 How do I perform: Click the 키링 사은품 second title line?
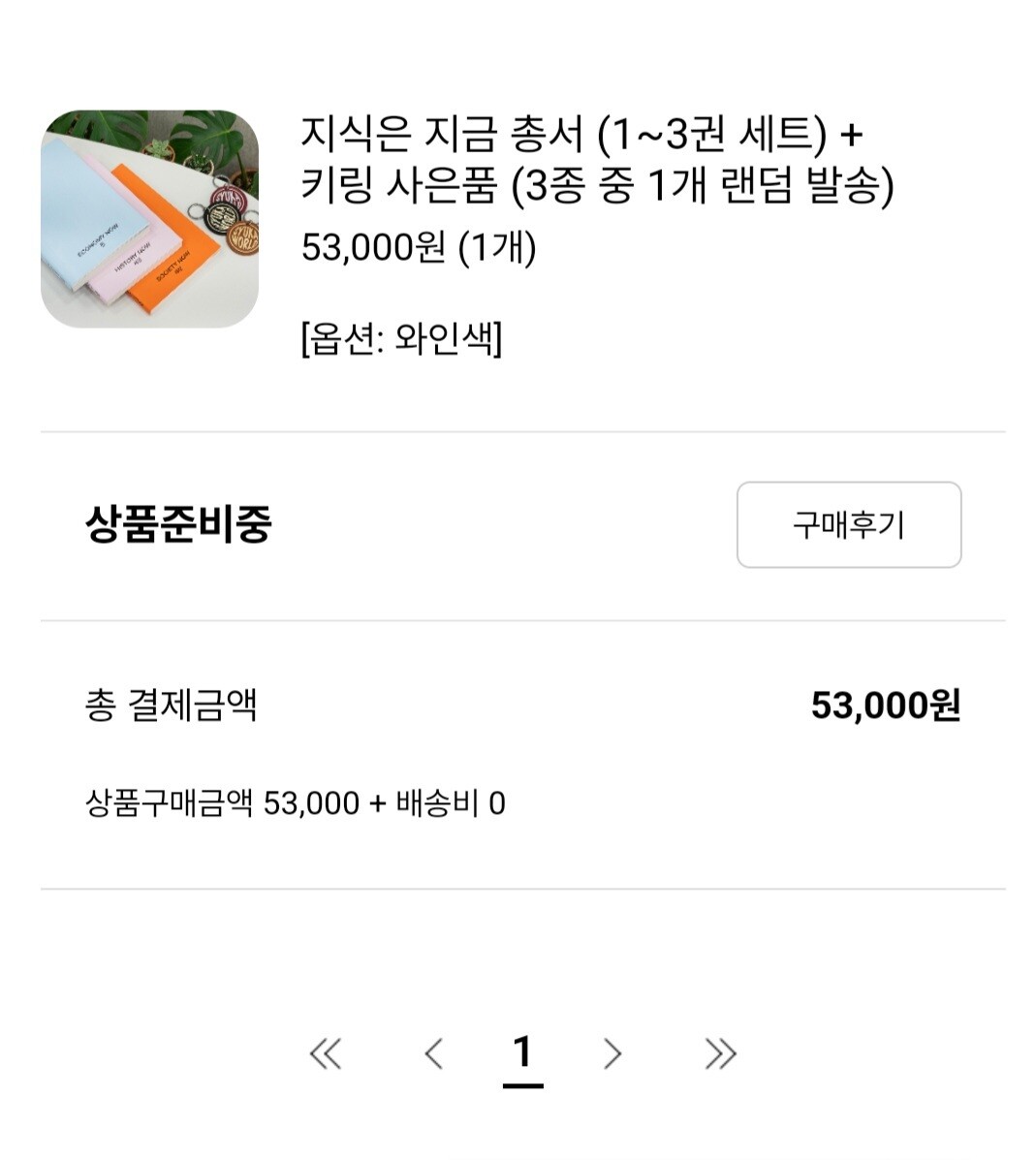click(x=597, y=185)
